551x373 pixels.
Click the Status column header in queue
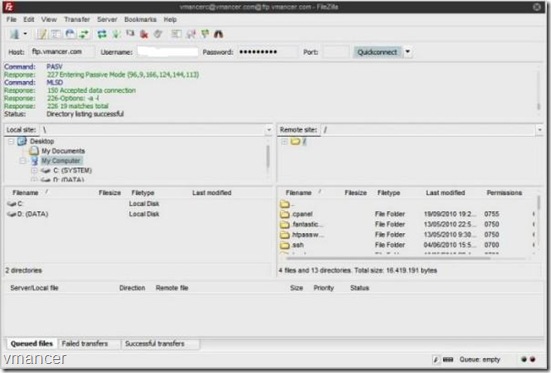[x=359, y=288]
